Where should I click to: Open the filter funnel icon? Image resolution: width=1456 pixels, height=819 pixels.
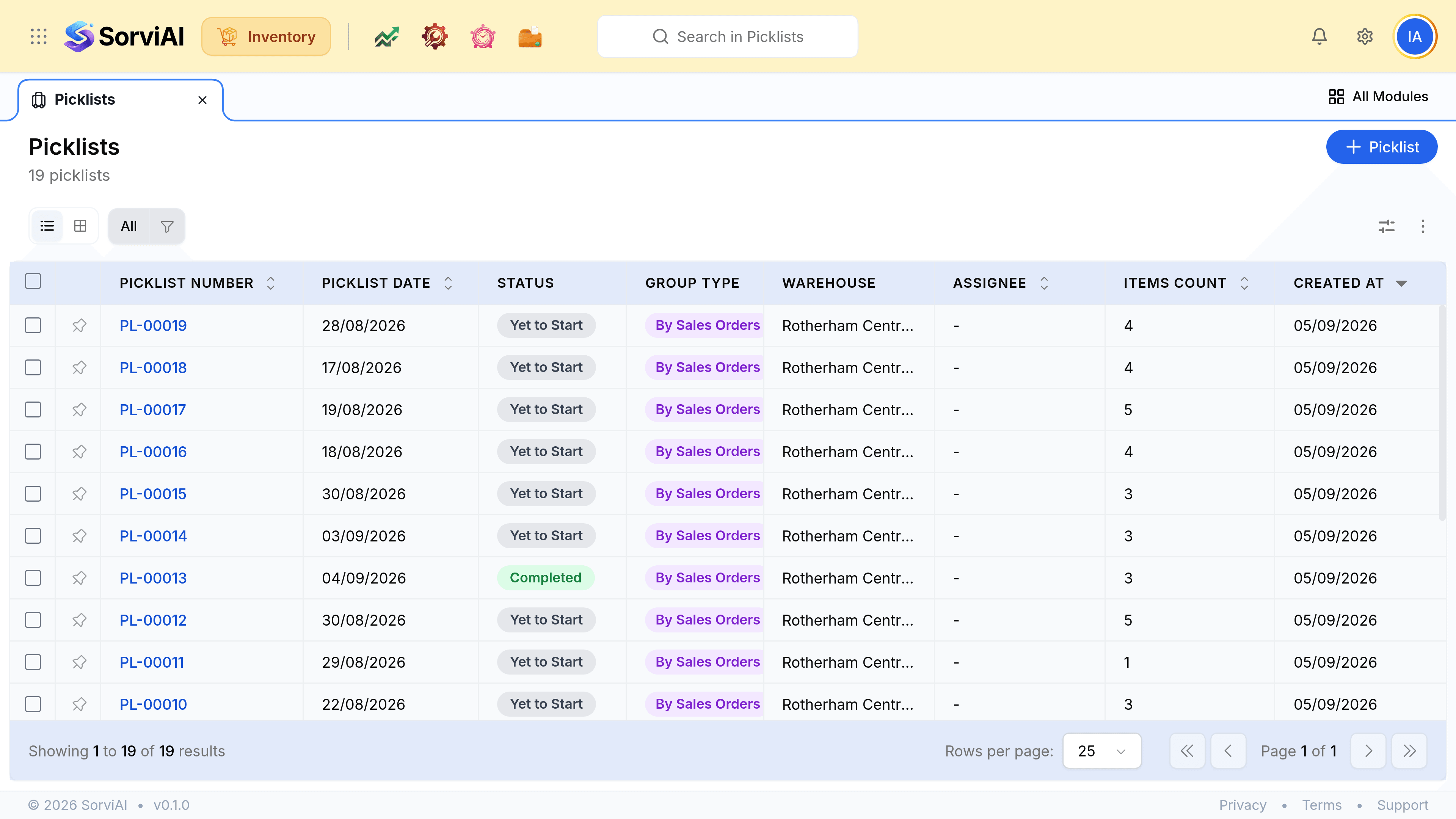point(167,227)
